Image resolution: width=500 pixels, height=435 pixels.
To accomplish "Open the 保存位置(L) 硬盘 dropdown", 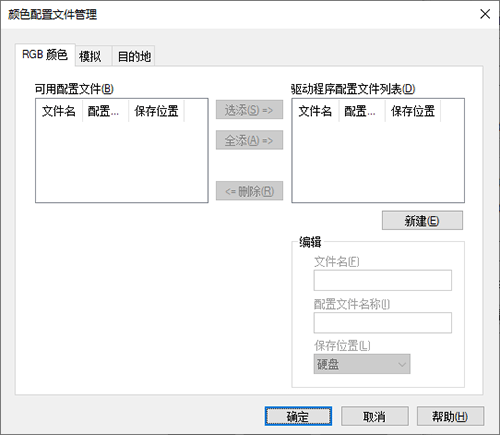I will coord(362,364).
